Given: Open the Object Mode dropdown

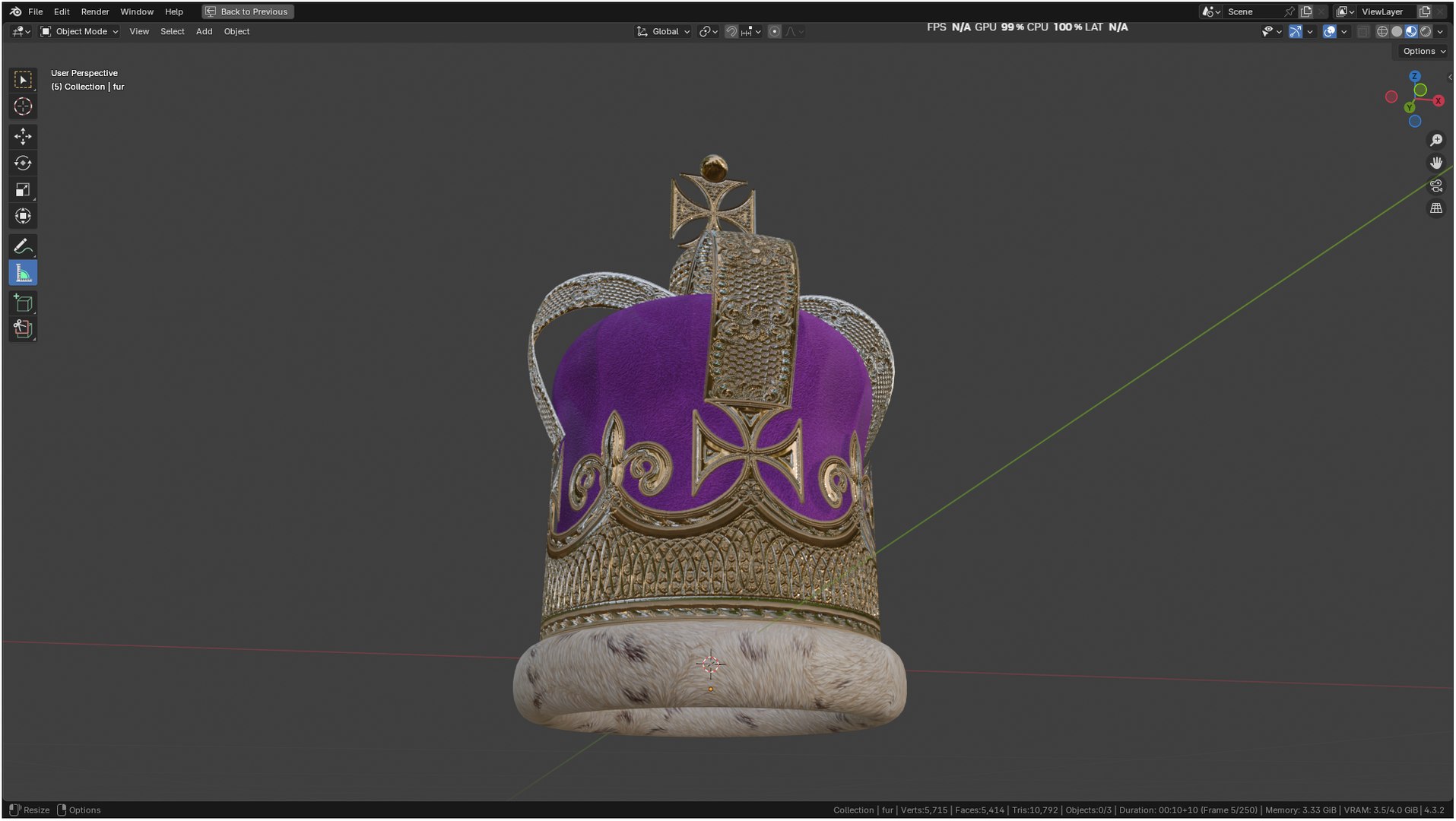Looking at the screenshot, I should click(79, 31).
